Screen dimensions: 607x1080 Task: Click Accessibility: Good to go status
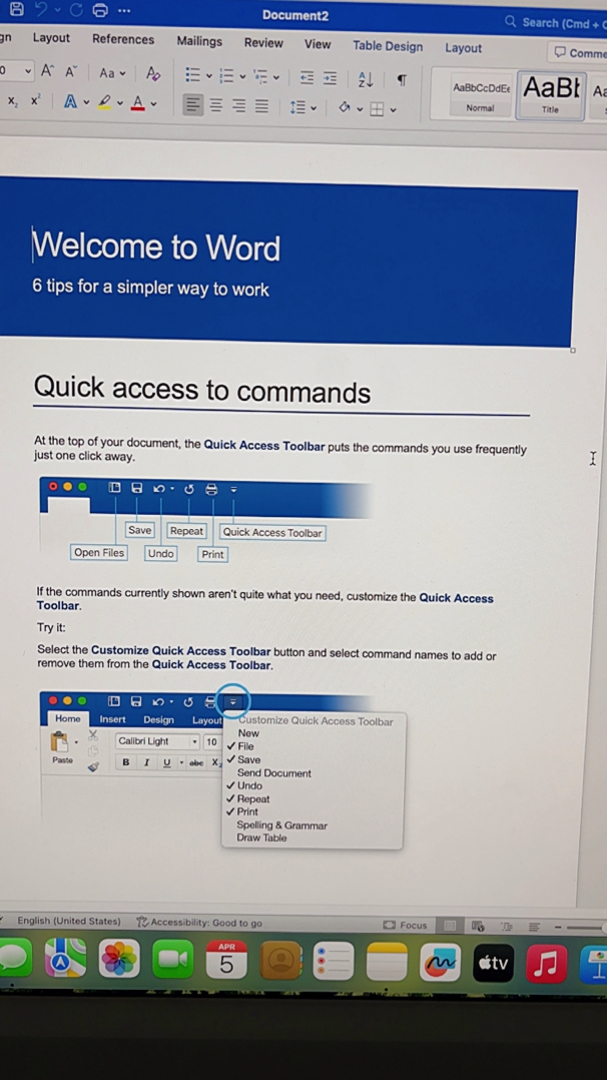point(200,923)
